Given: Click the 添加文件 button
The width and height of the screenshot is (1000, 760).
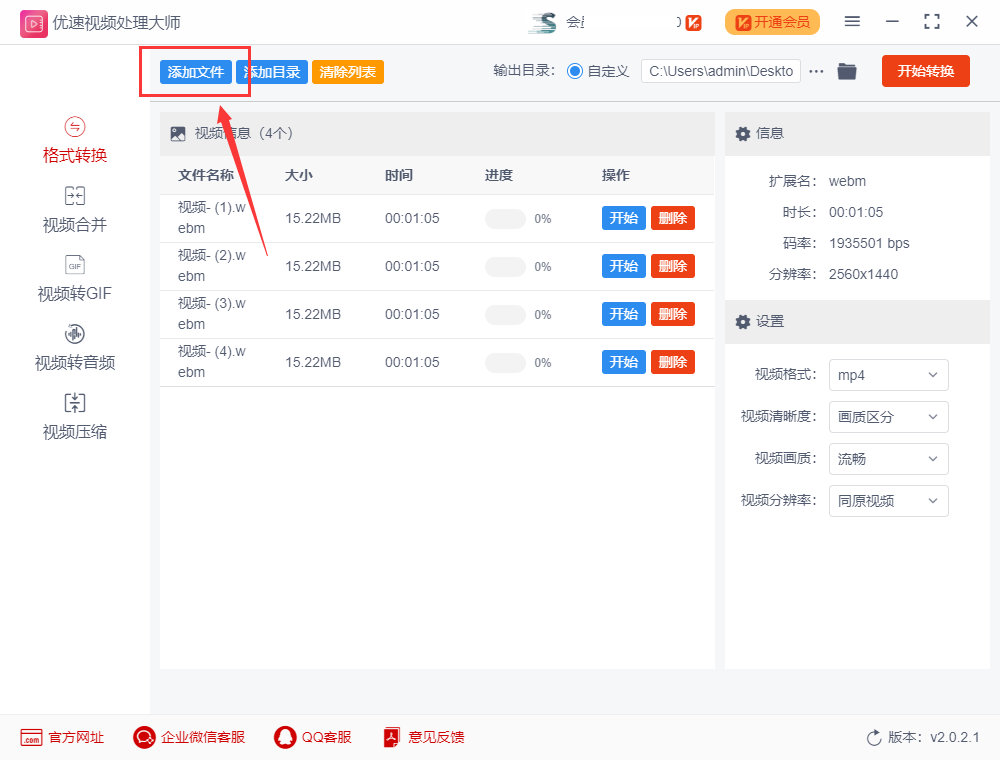Looking at the screenshot, I should tap(196, 72).
